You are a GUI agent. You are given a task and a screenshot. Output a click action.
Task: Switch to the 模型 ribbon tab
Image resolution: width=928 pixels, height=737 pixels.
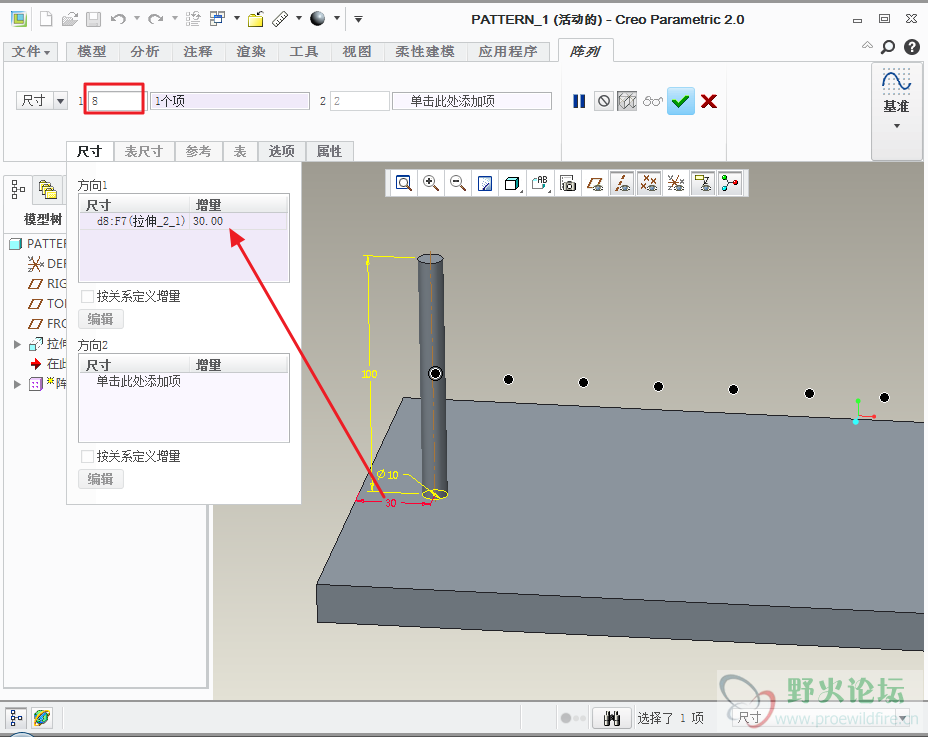92,52
